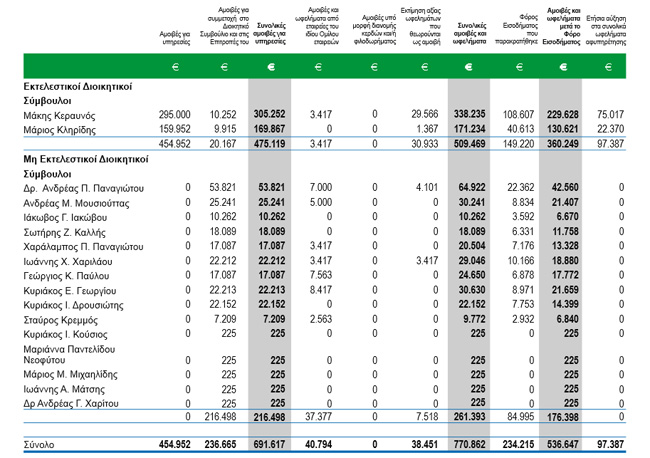This screenshot has height=458, width=650.
Task: Click column header Φόρος Εισοδήματος που παρακρατήθηκε
Action: [517, 29]
